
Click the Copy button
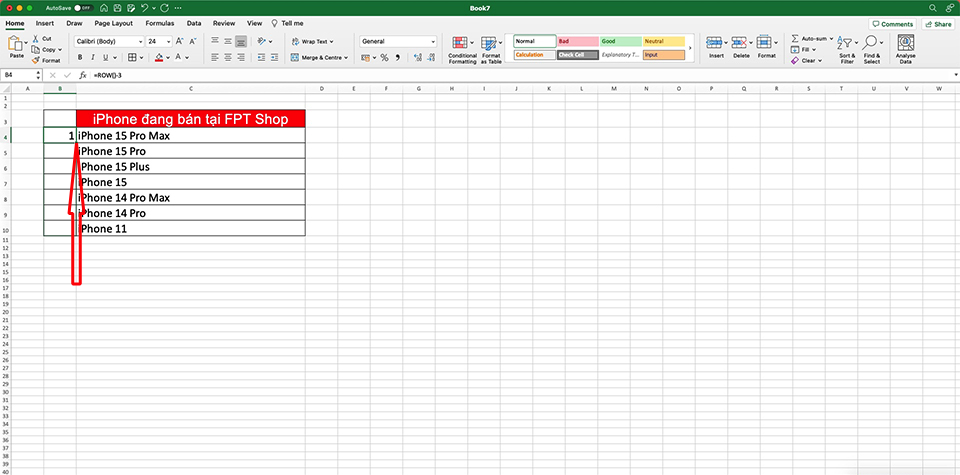pos(44,50)
